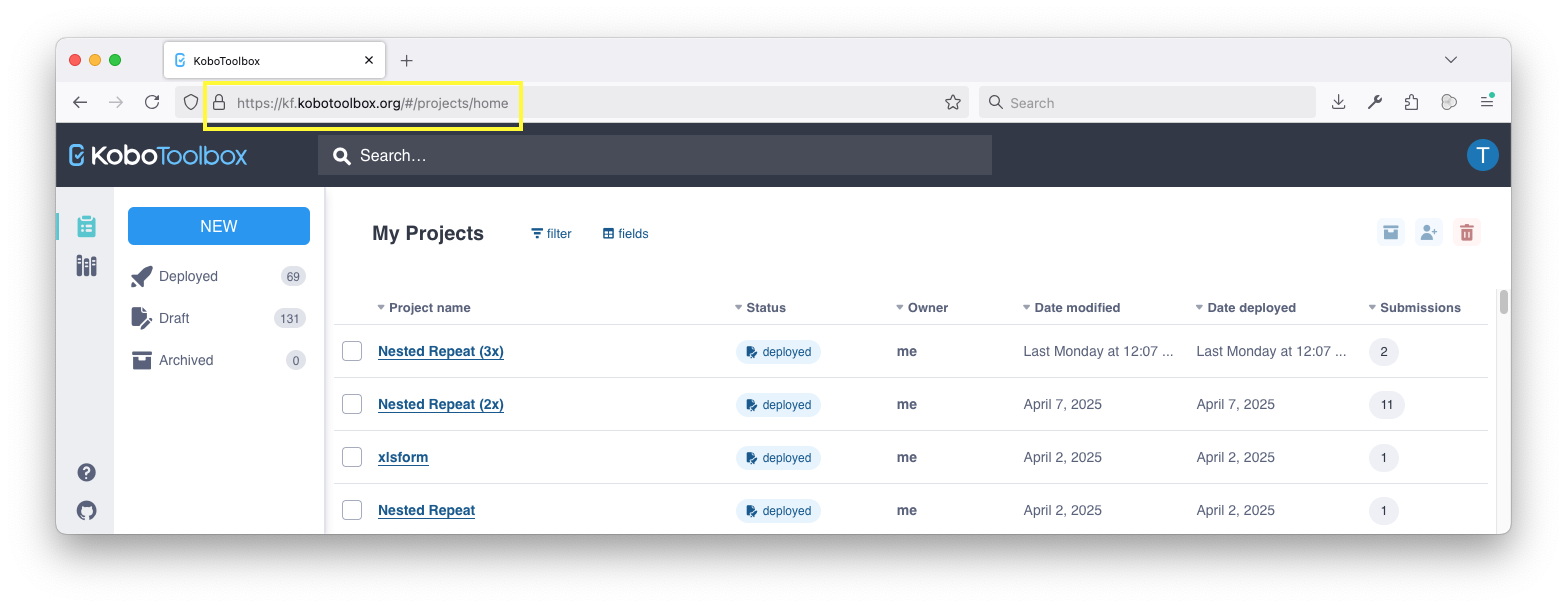This screenshot has width=1567, height=608.
Task: Open the Help question mark icon
Action: [87, 473]
